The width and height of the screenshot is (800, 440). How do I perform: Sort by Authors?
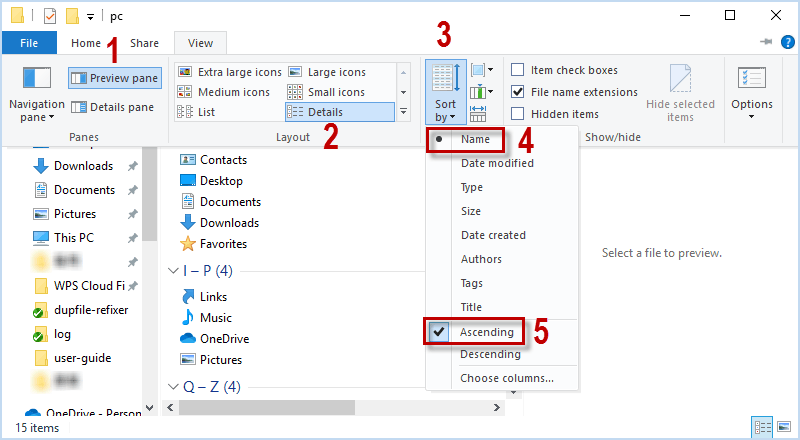point(481,259)
